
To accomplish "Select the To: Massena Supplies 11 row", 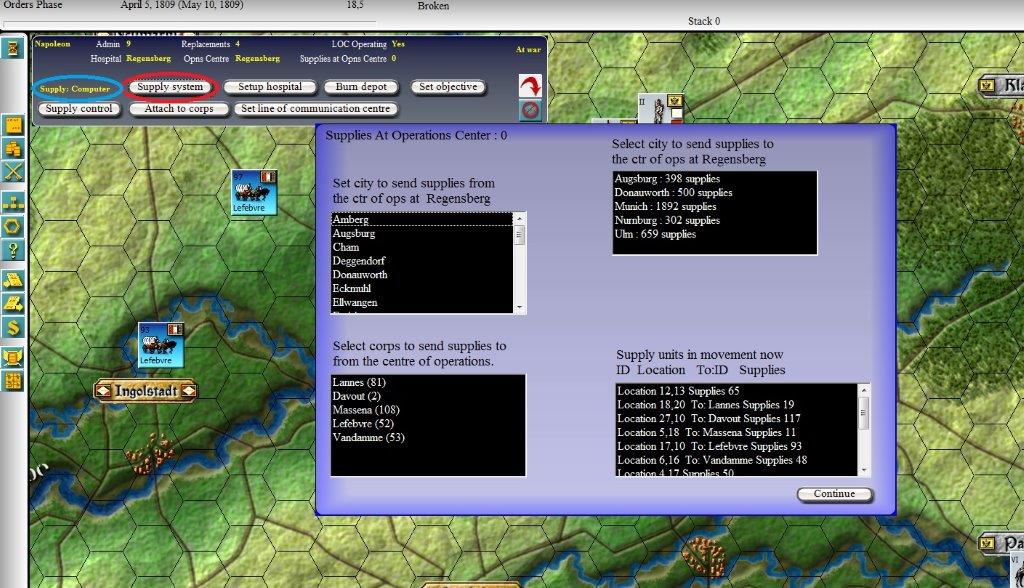I will pyautogui.click(x=737, y=432).
